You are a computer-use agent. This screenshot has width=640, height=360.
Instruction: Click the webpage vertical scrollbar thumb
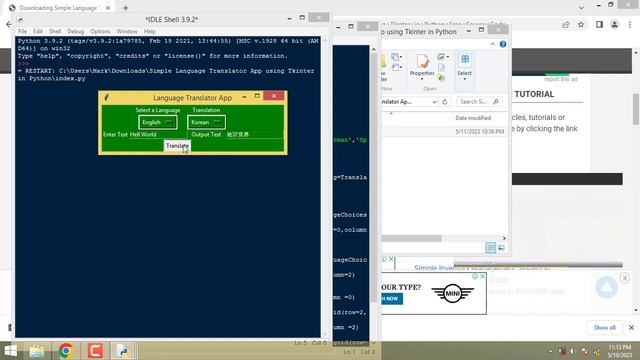pyautogui.click(x=636, y=109)
